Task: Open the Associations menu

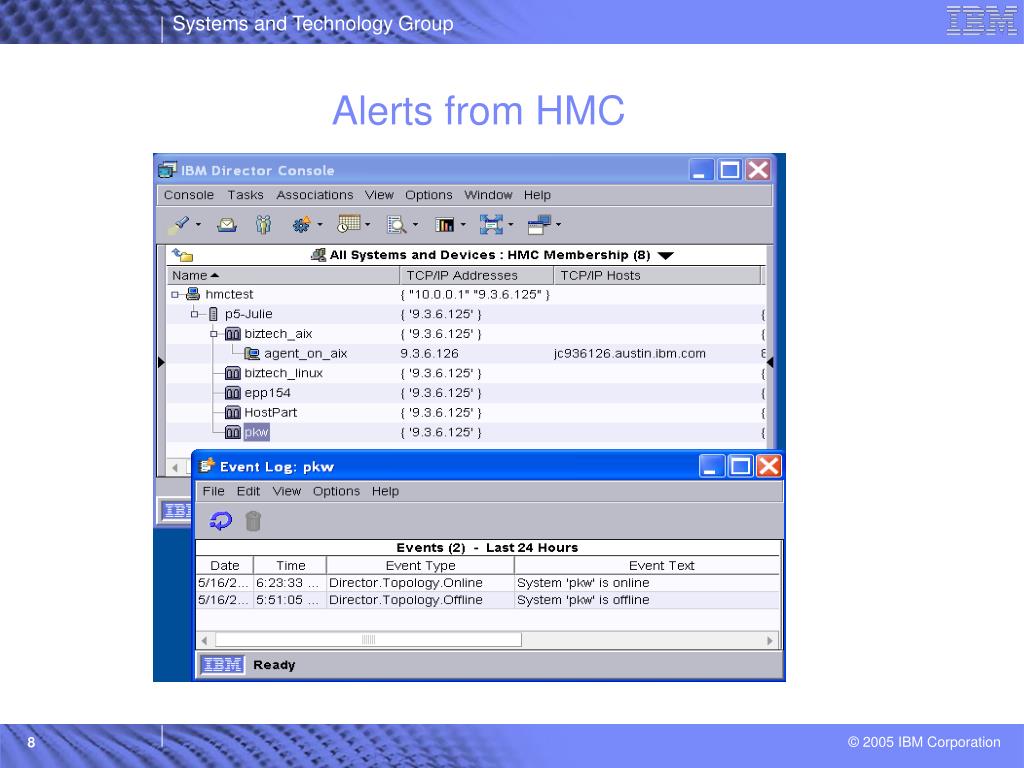Action: point(315,195)
